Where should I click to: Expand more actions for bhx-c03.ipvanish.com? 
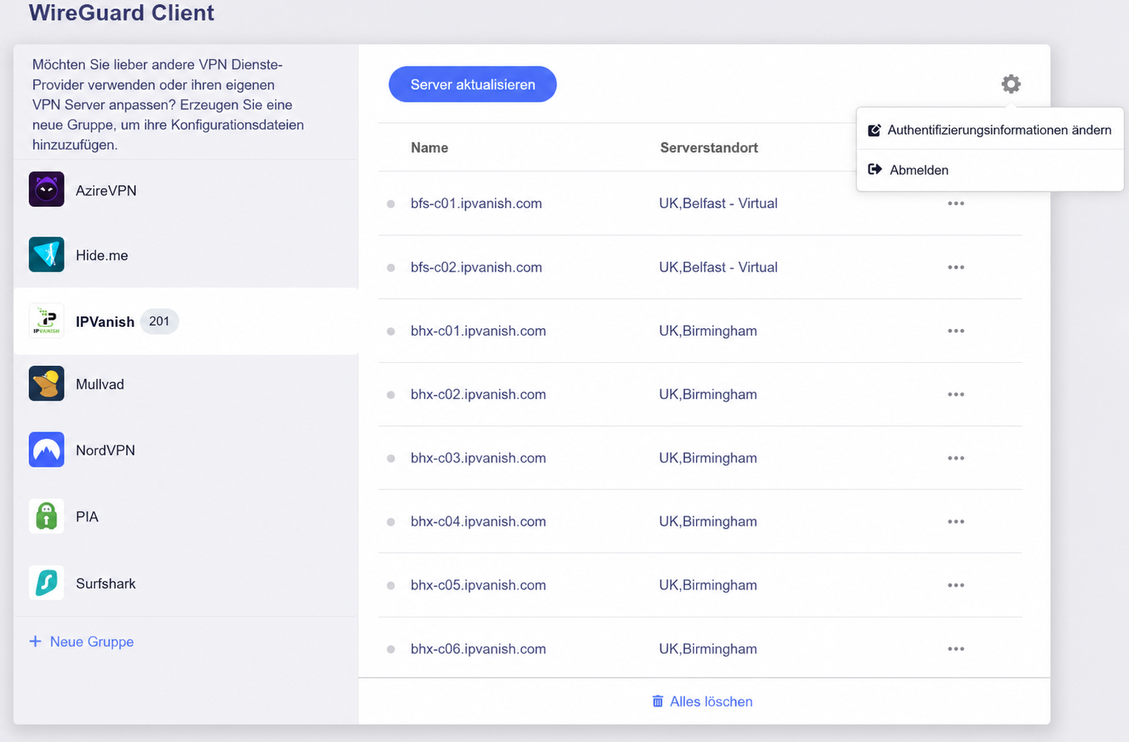click(x=955, y=458)
